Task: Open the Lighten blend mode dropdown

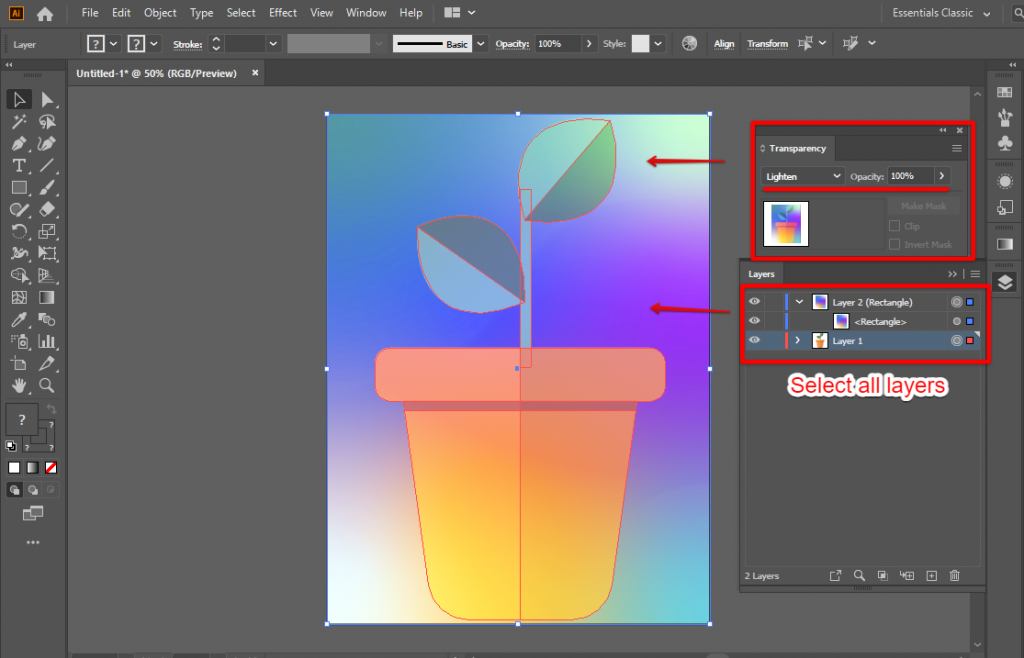Action: click(802, 176)
